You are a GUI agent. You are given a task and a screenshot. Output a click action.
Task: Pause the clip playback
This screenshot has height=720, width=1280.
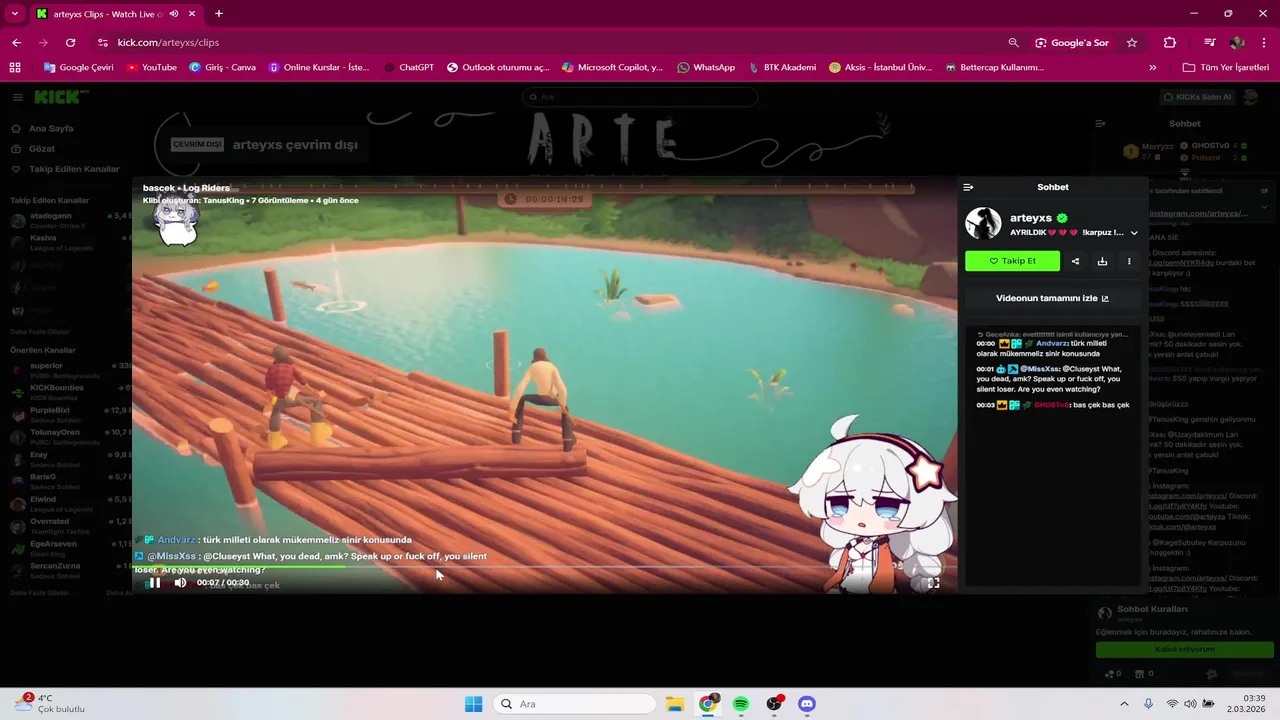(154, 583)
